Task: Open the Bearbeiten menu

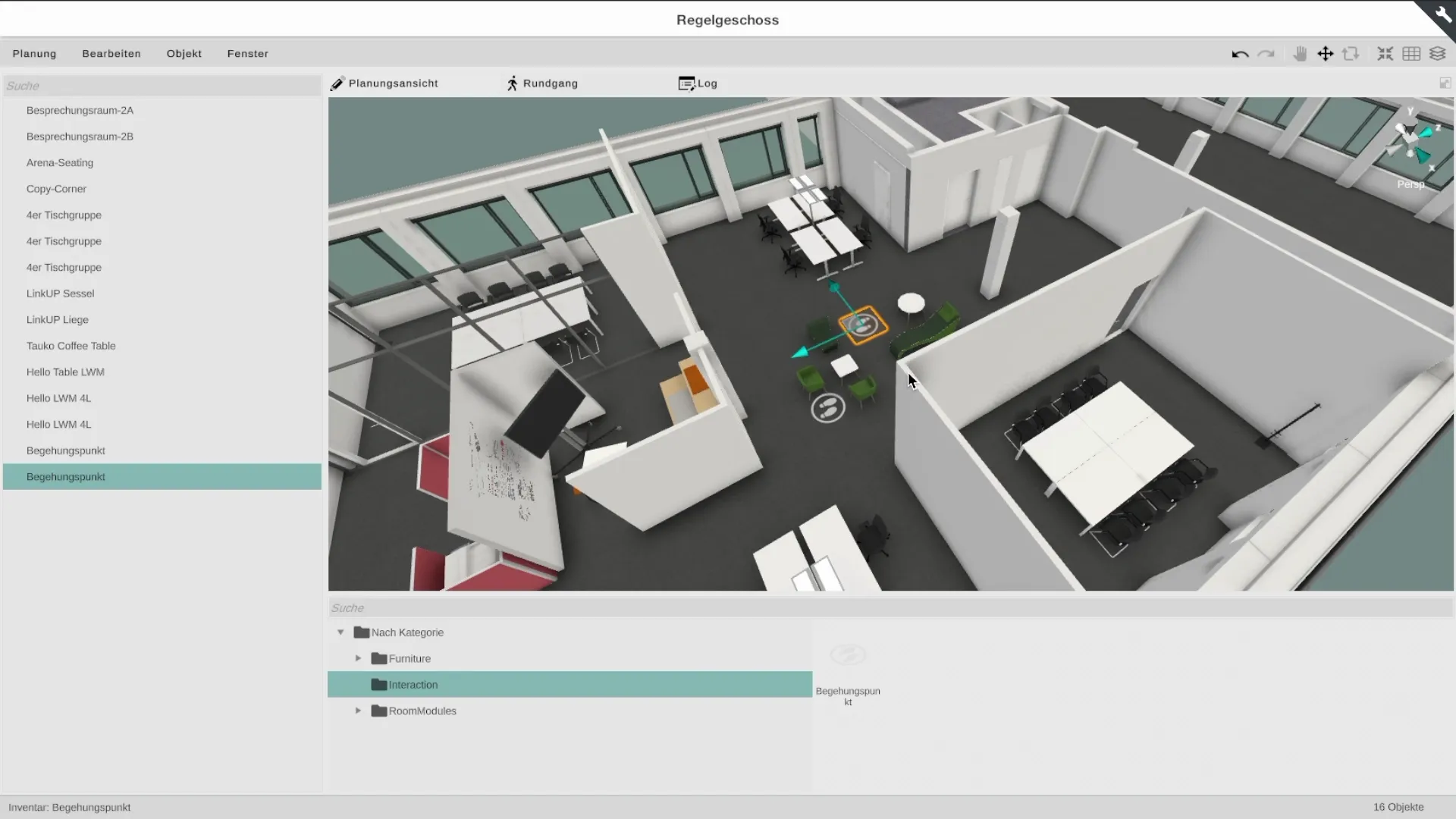Action: pos(111,54)
